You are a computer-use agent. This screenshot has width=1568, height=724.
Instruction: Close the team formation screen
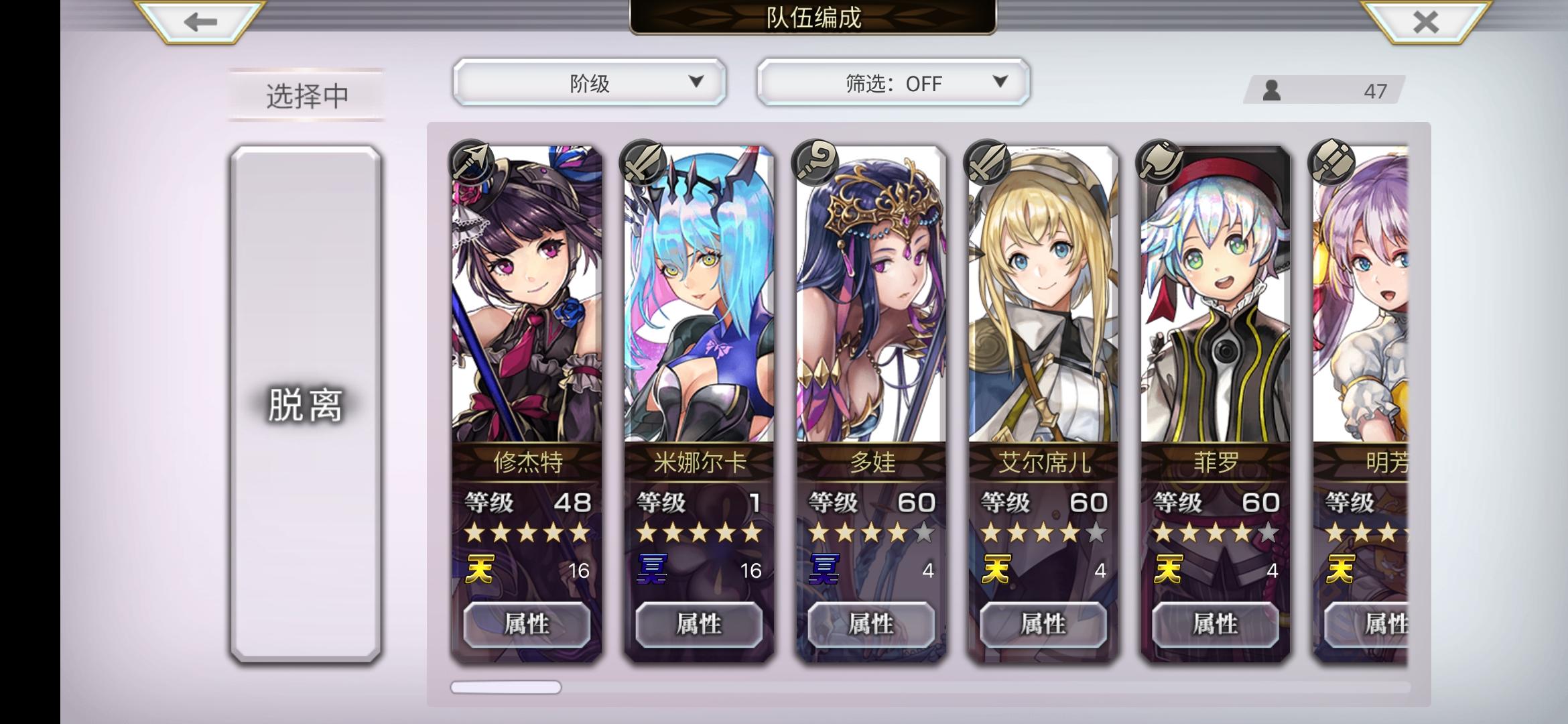pyautogui.click(x=1426, y=21)
